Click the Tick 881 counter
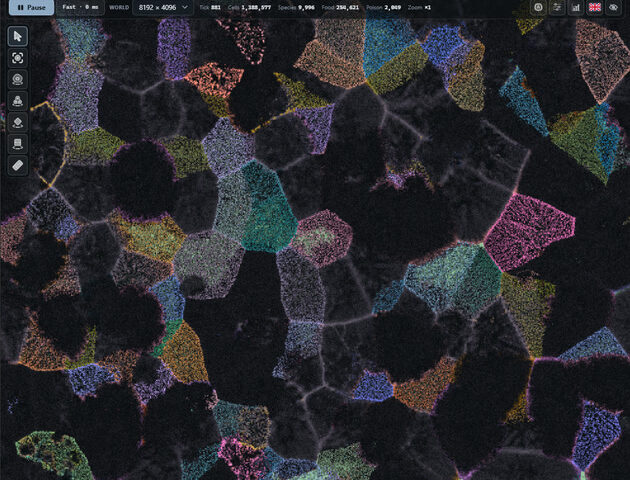 pos(210,7)
